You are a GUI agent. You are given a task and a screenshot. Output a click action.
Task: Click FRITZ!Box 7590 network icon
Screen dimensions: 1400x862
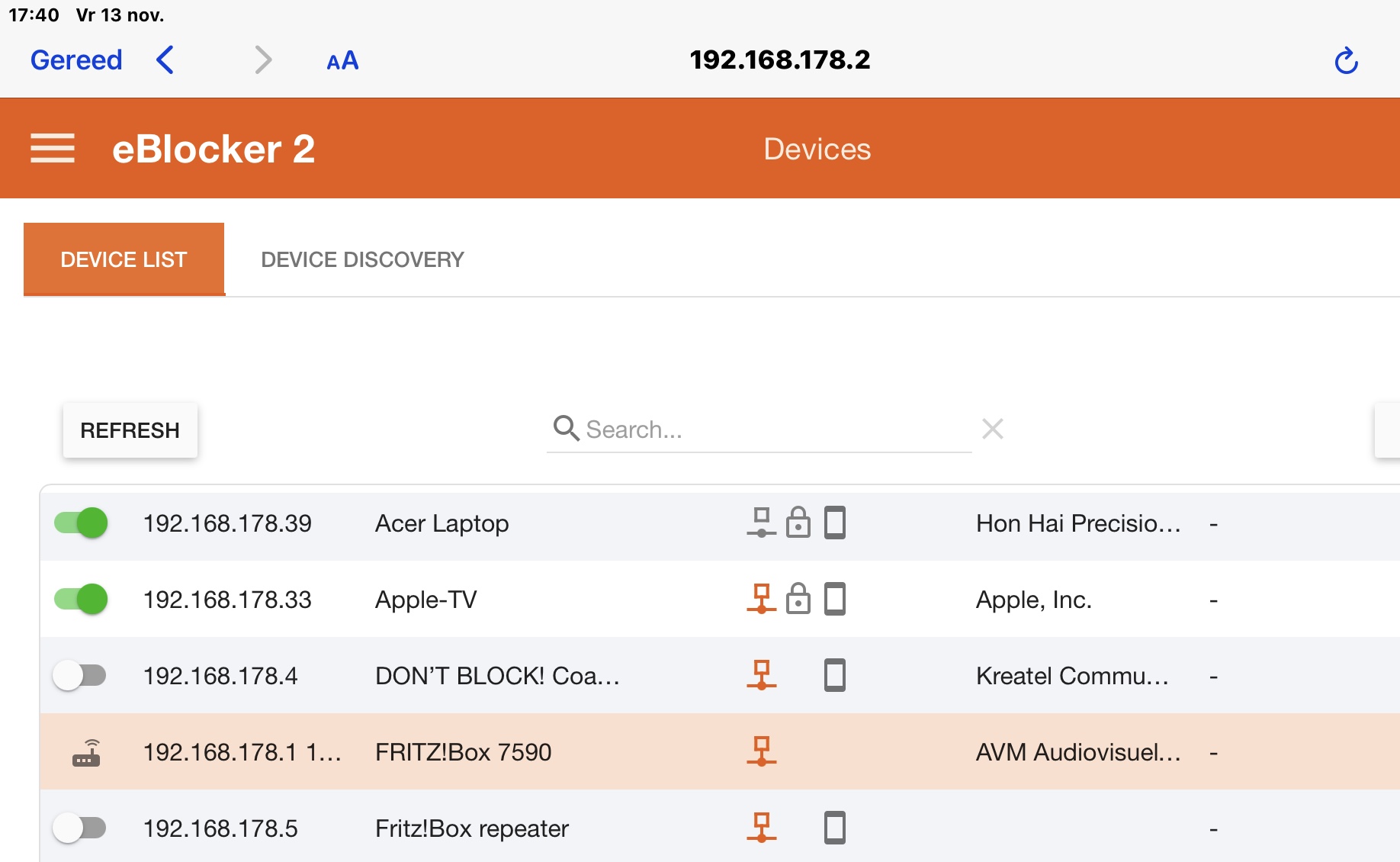coord(762,752)
